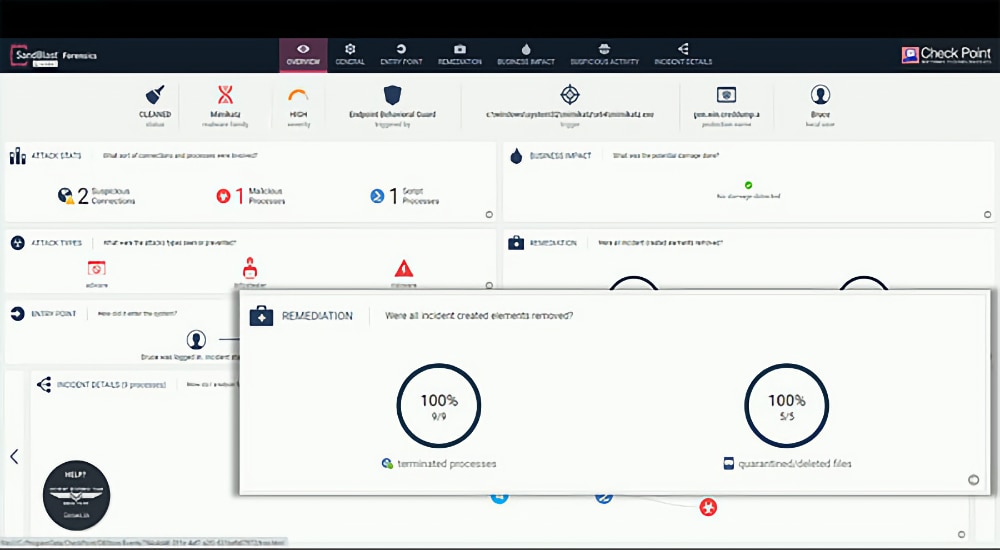Click the REMEDIATION popup title text

click(317, 316)
